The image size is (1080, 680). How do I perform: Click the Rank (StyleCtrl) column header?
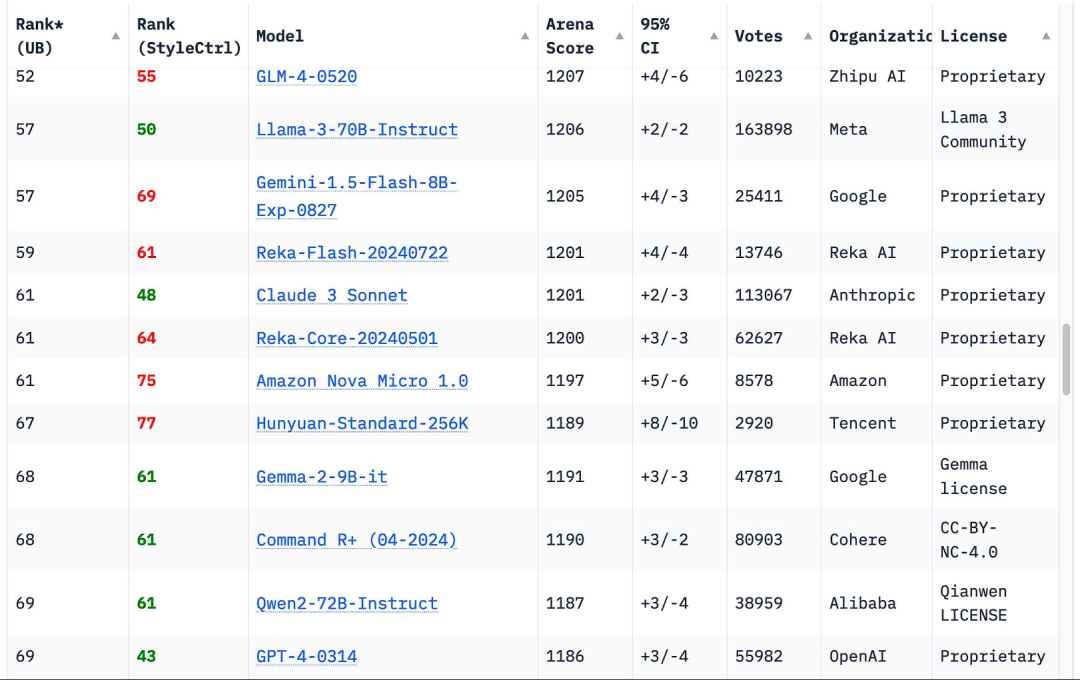click(x=188, y=36)
